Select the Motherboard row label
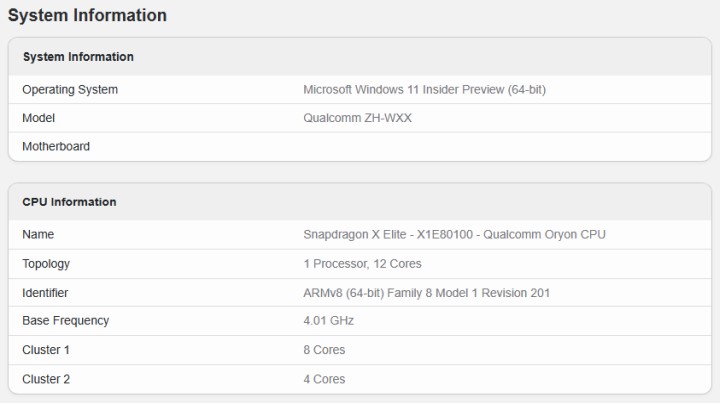This screenshot has height=403, width=720. pos(56,147)
